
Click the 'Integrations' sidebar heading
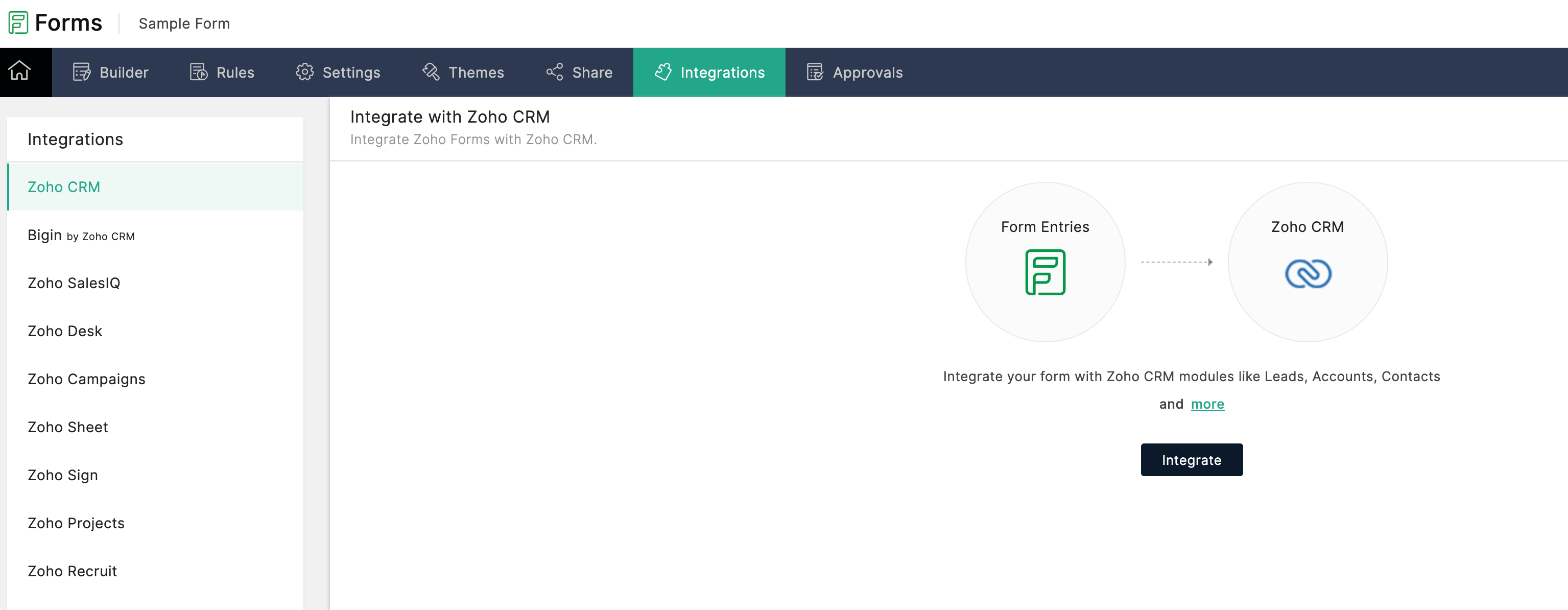(76, 139)
